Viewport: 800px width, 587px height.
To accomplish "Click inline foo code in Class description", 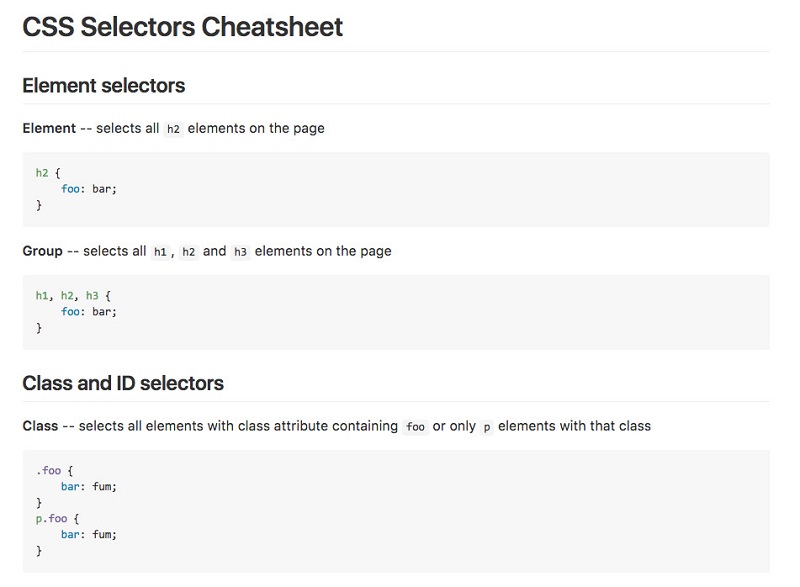I will click(415, 427).
